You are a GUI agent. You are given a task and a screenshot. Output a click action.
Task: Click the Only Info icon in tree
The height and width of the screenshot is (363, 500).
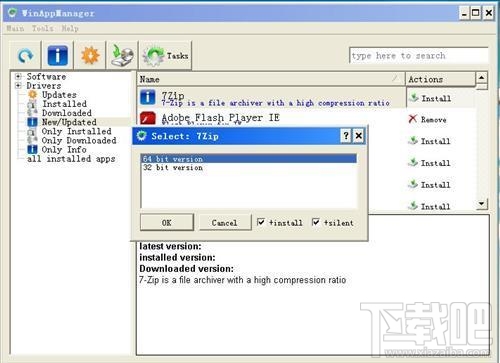click(x=32, y=150)
